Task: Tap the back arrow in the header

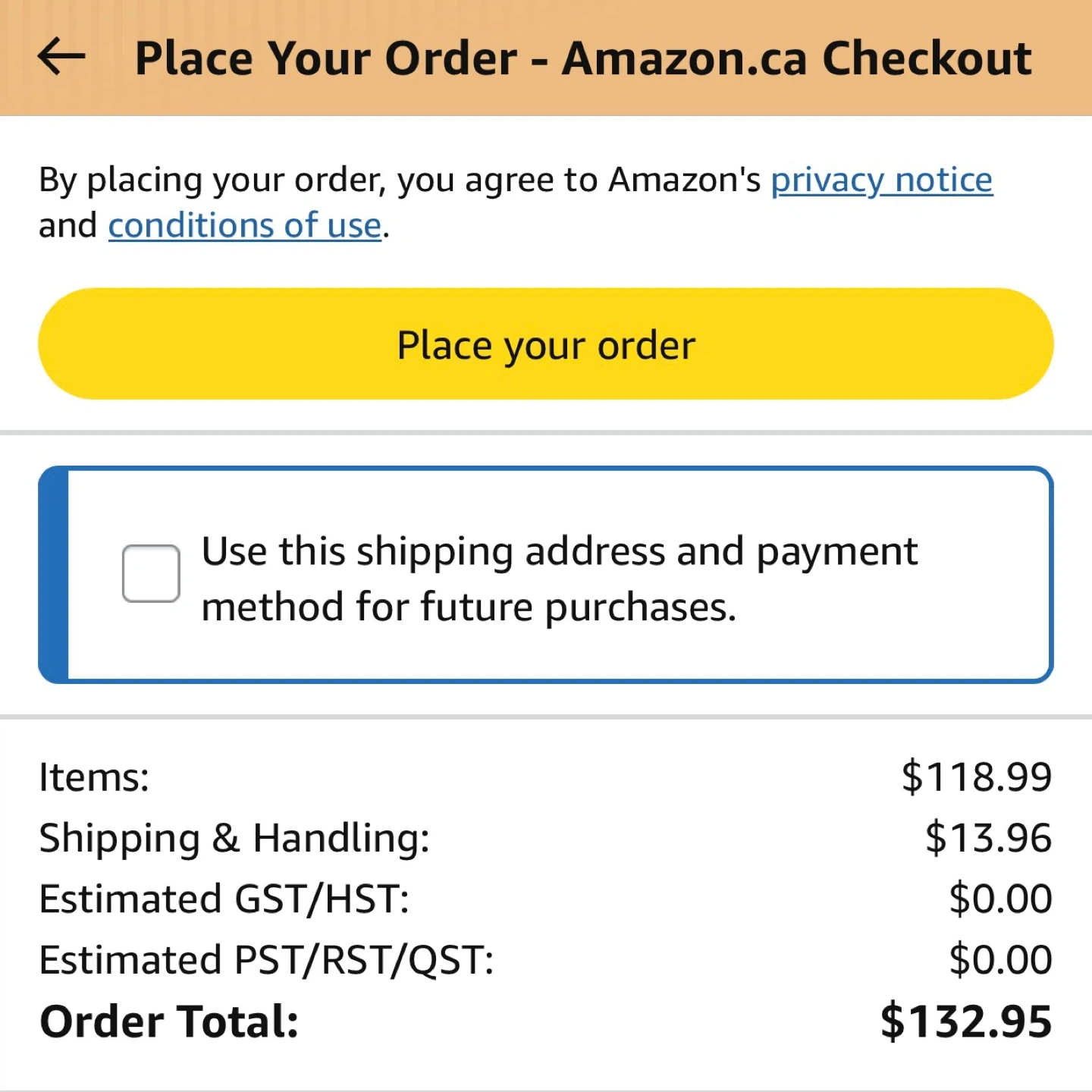Action: [61, 58]
